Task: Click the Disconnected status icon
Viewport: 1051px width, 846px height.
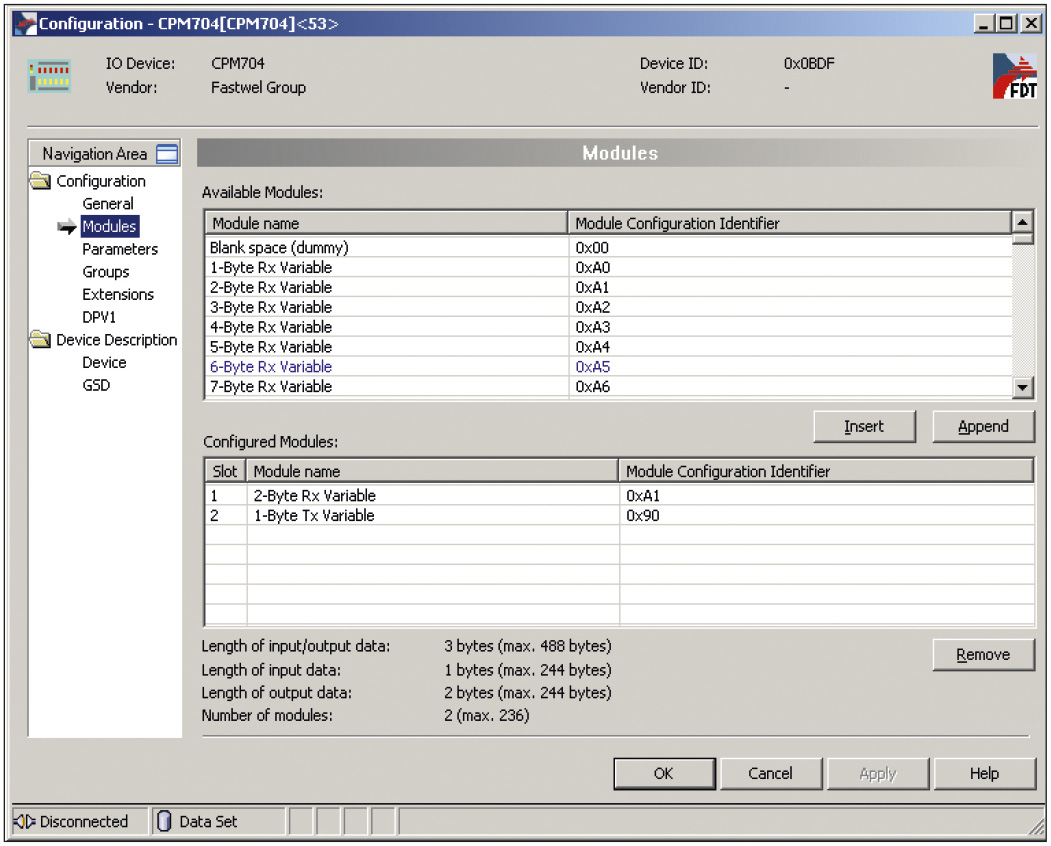Action: pyautogui.click(x=24, y=821)
